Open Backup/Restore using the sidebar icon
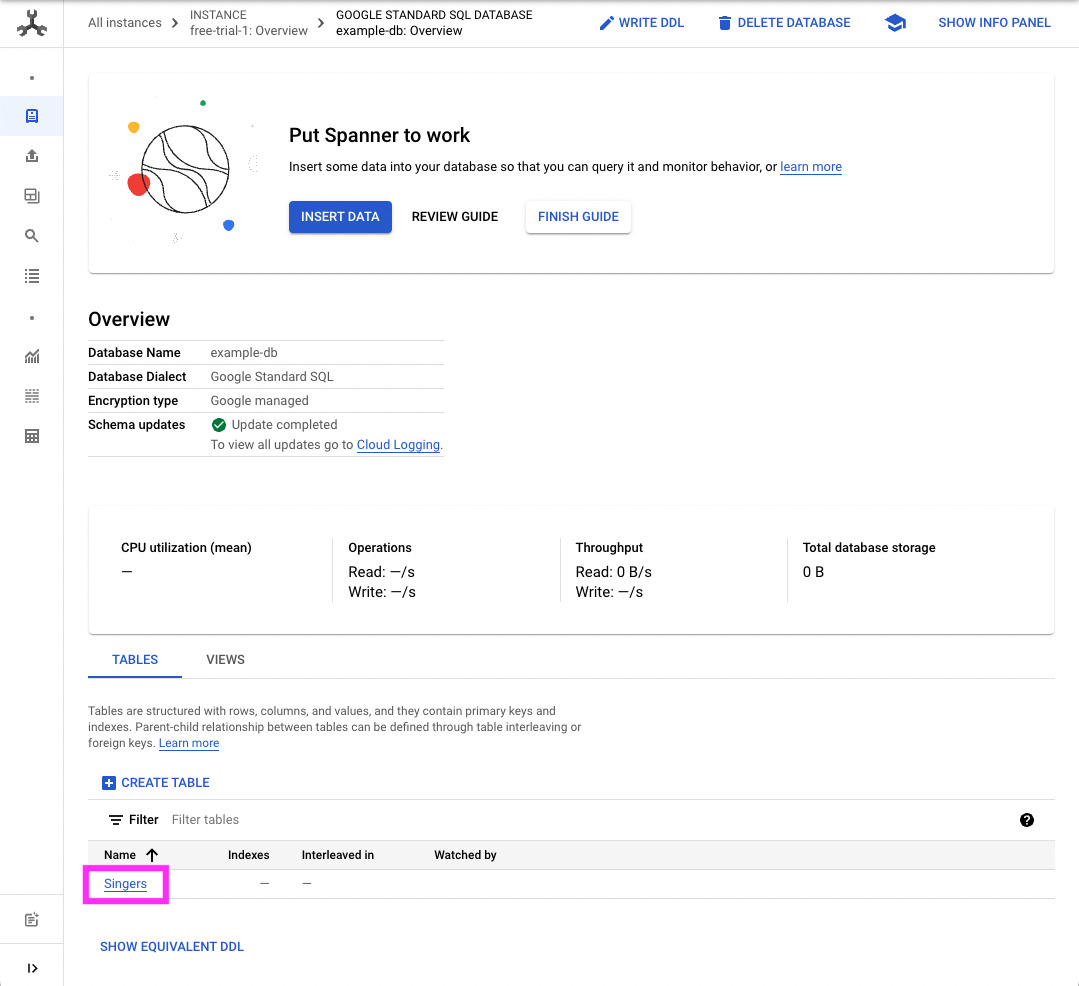Viewport: 1079px width, 986px height. pyautogui.click(x=31, y=196)
